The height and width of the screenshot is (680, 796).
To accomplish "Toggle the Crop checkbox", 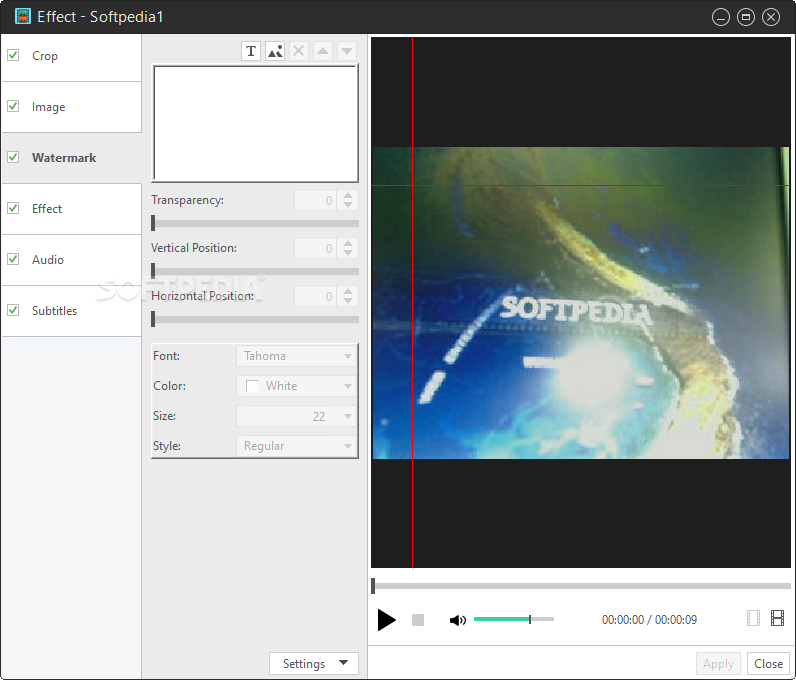I will click(13, 55).
